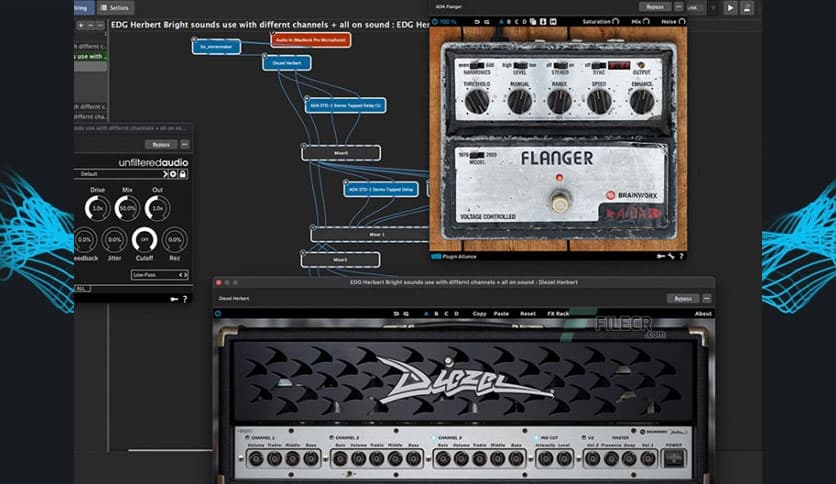836x484 pixels.
Task: Open the Low-Pass filter type dropdown
Action: tap(159, 275)
